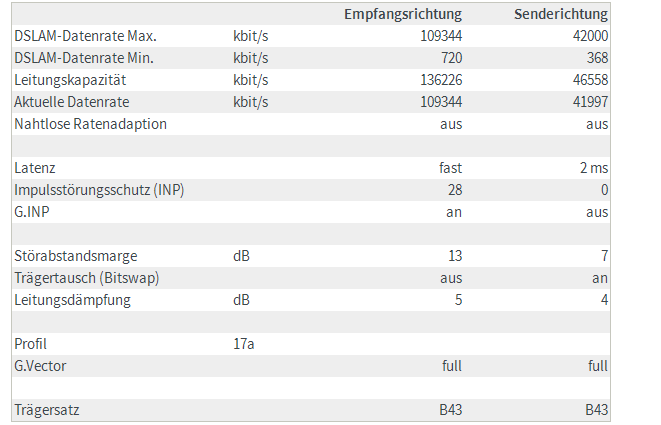This screenshot has width=661, height=425.
Task: Click the G.INP row label
Action: click(32, 212)
